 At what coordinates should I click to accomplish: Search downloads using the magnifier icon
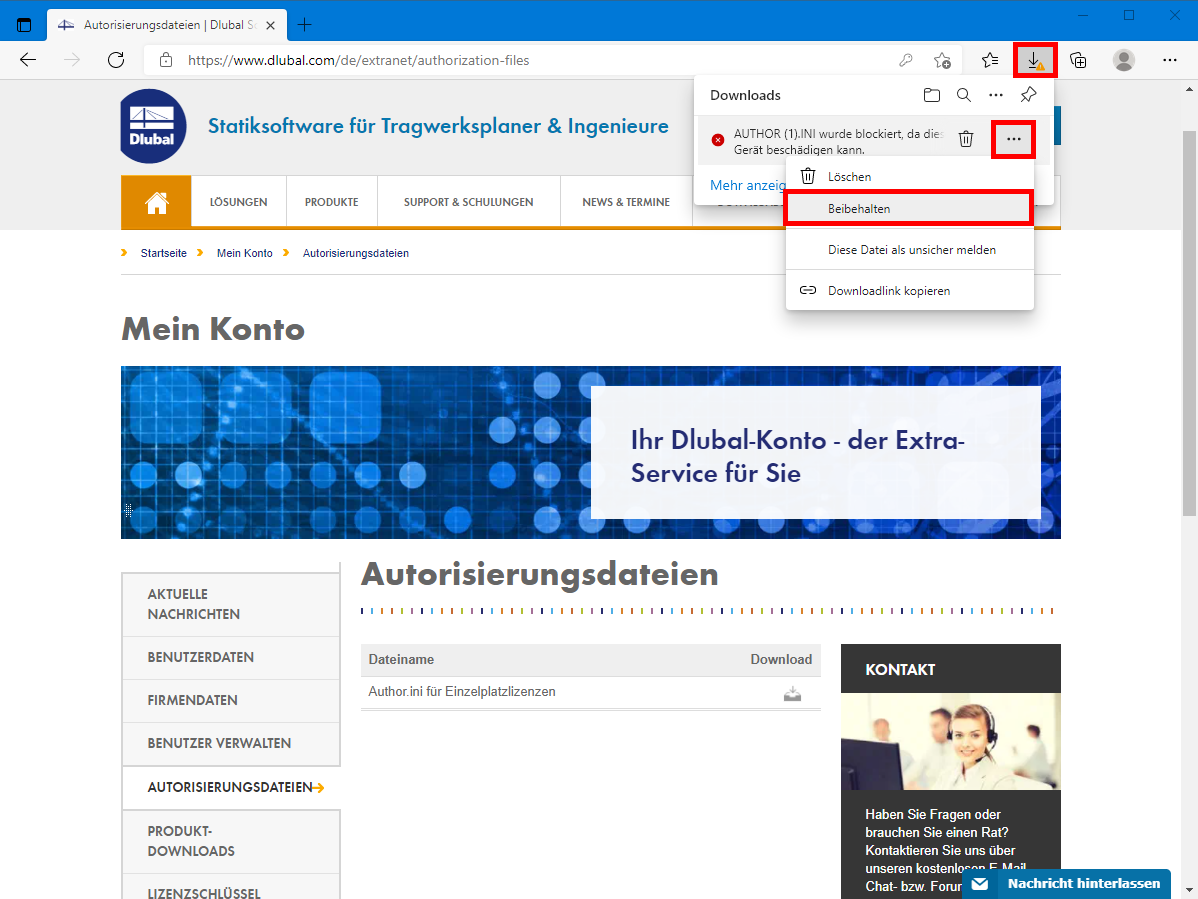pos(963,94)
